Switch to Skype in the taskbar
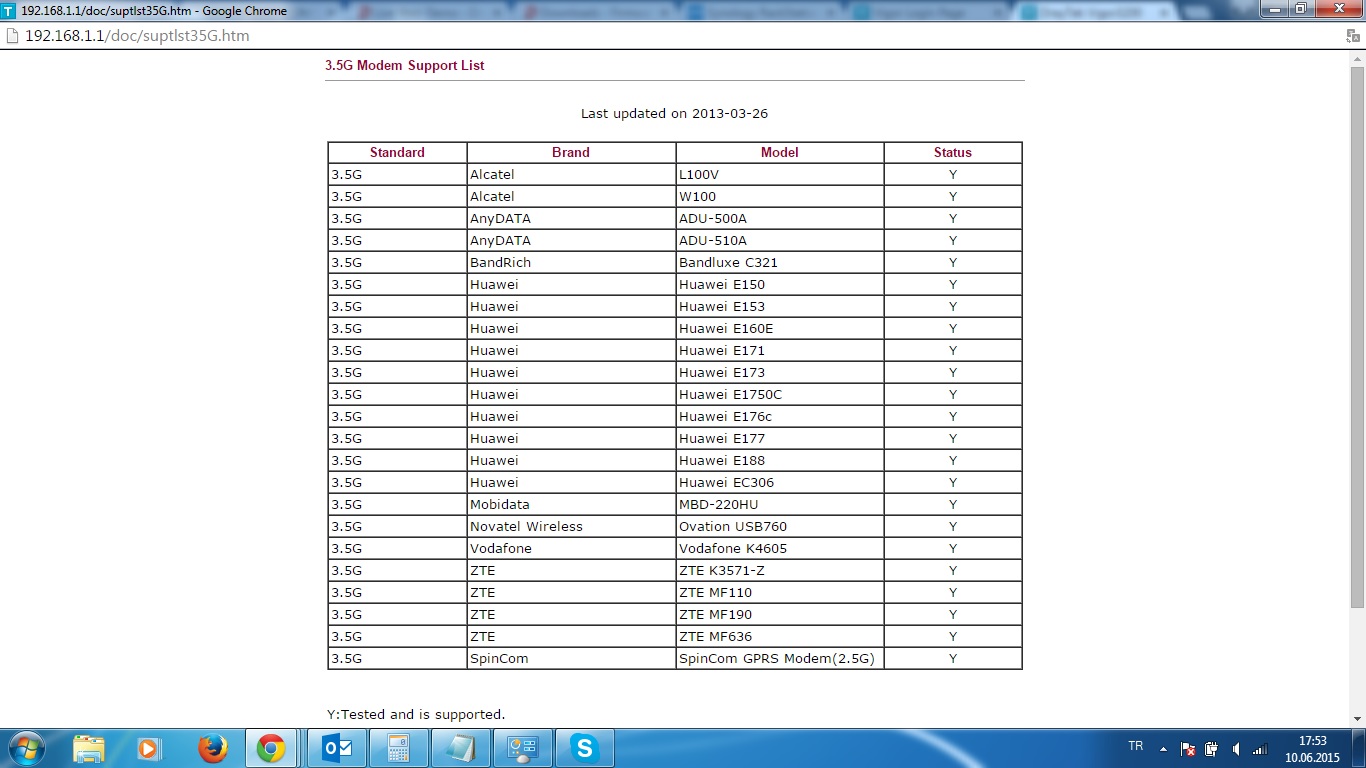1366x768 pixels. (x=583, y=748)
